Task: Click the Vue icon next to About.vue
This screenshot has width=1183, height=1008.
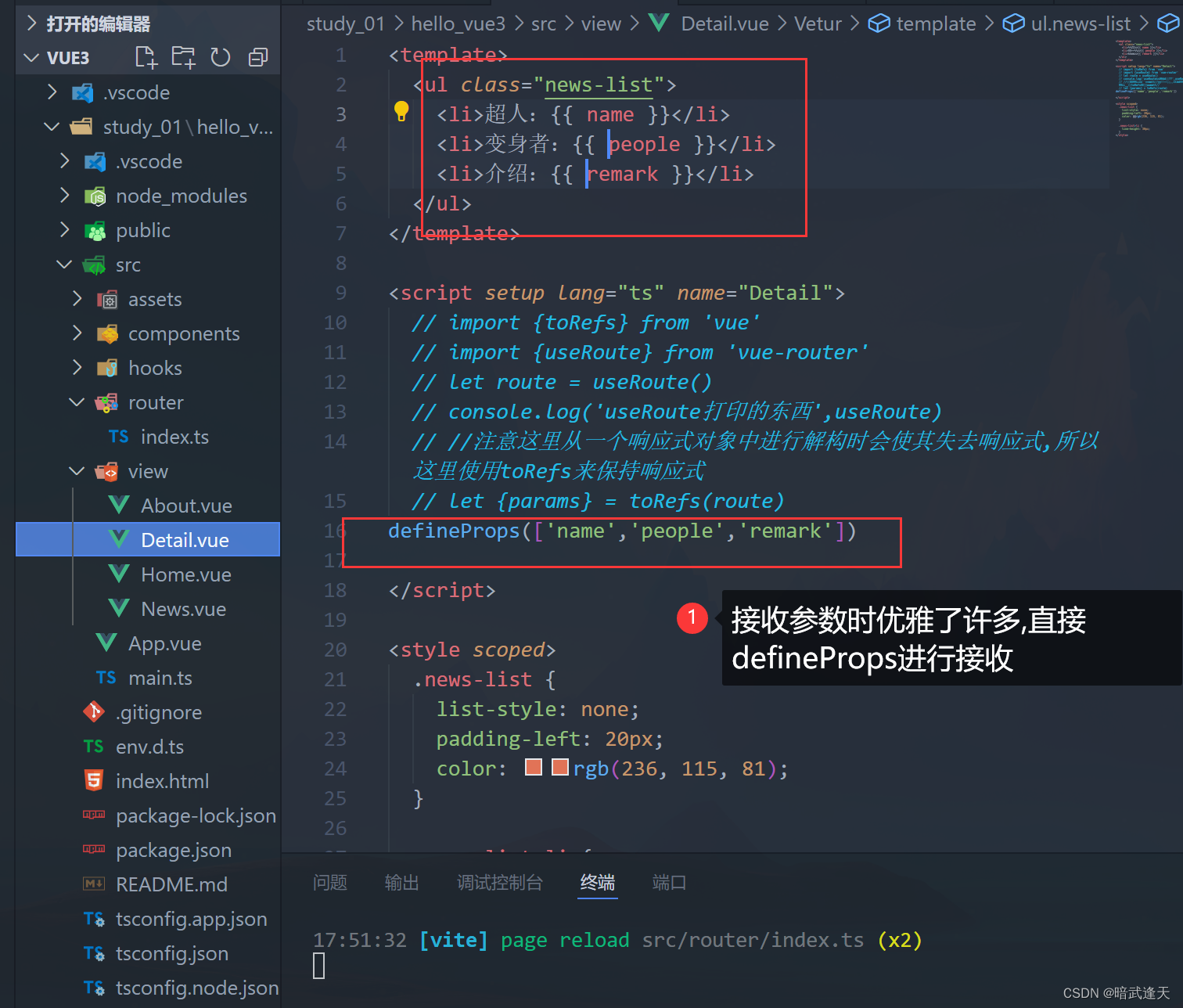Action: click(119, 505)
